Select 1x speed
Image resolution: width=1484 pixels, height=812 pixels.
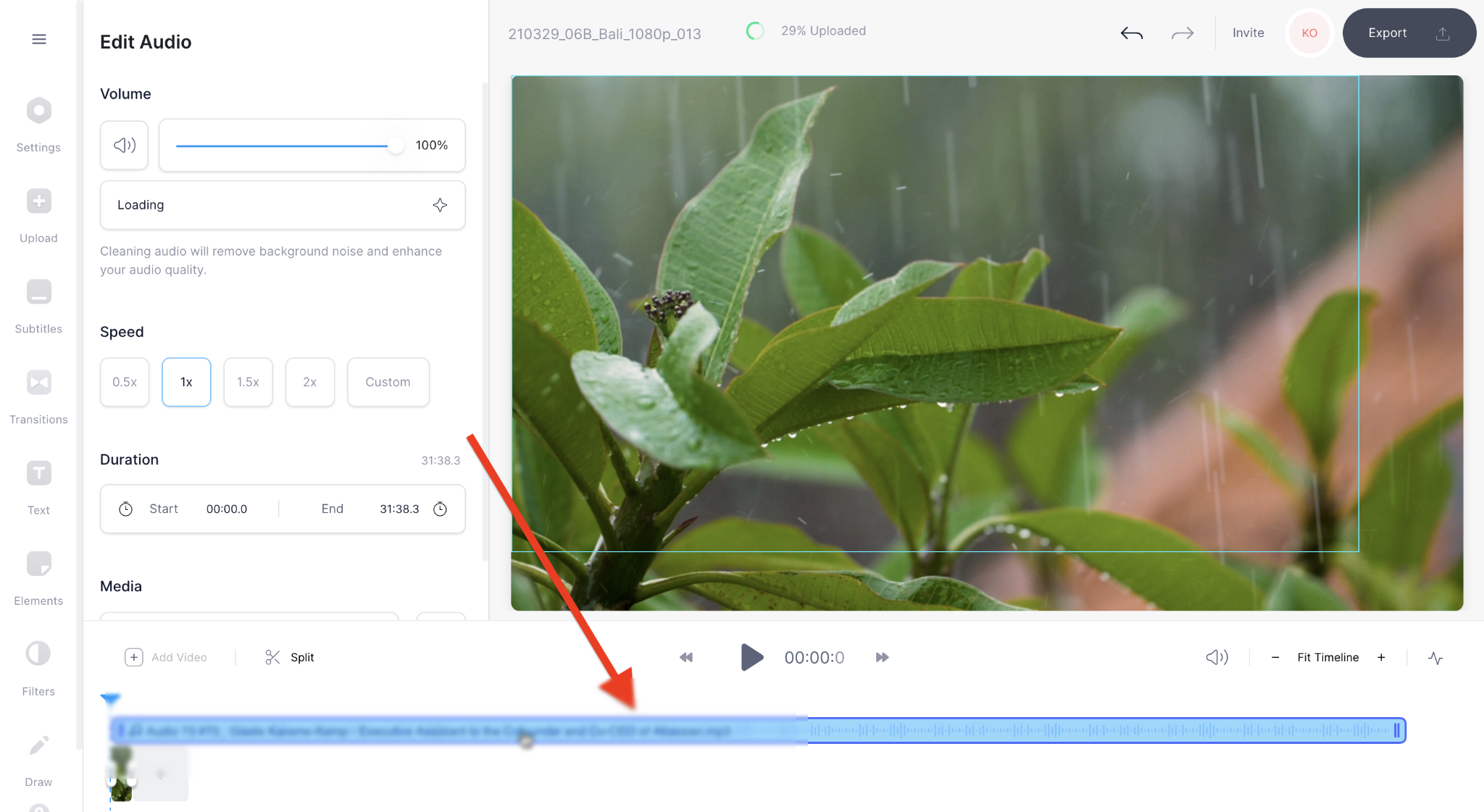pos(186,382)
